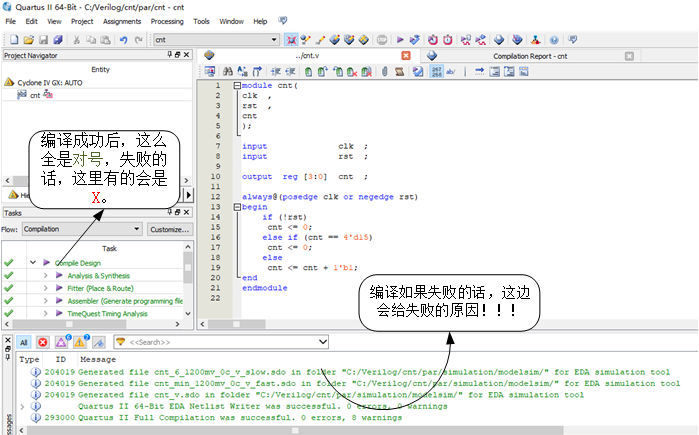Expand the TimeQuest Timing Analysis task
This screenshot has width=699, height=435.
[x=45, y=313]
